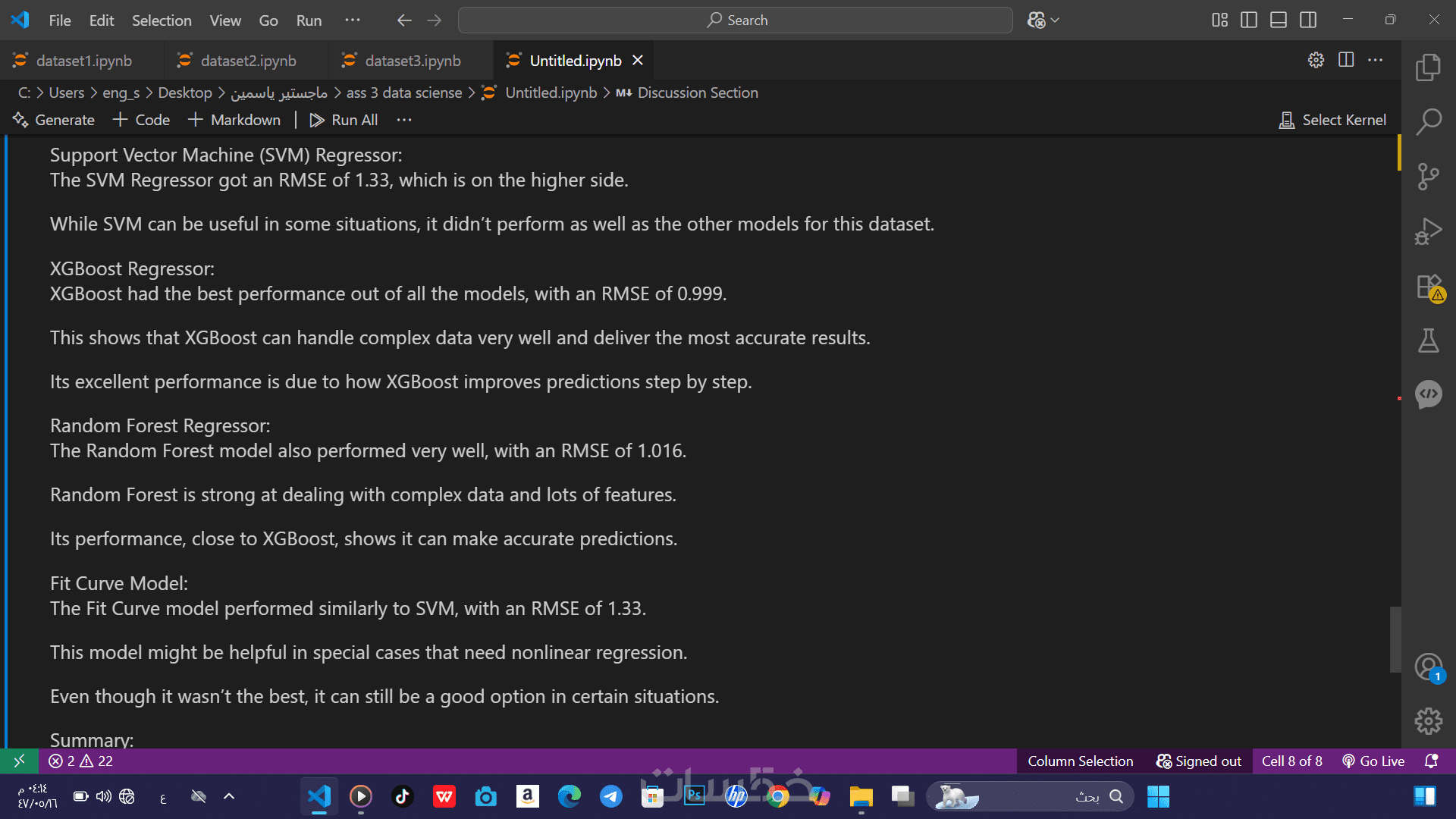The width and height of the screenshot is (1456, 819).
Task: Open the Testing flask view
Action: point(1428,340)
